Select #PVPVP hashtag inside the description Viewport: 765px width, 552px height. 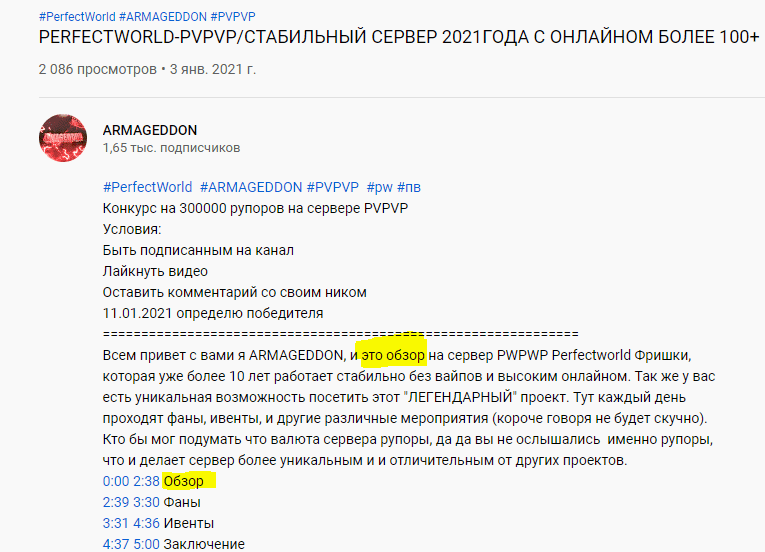pyautogui.click(x=332, y=187)
